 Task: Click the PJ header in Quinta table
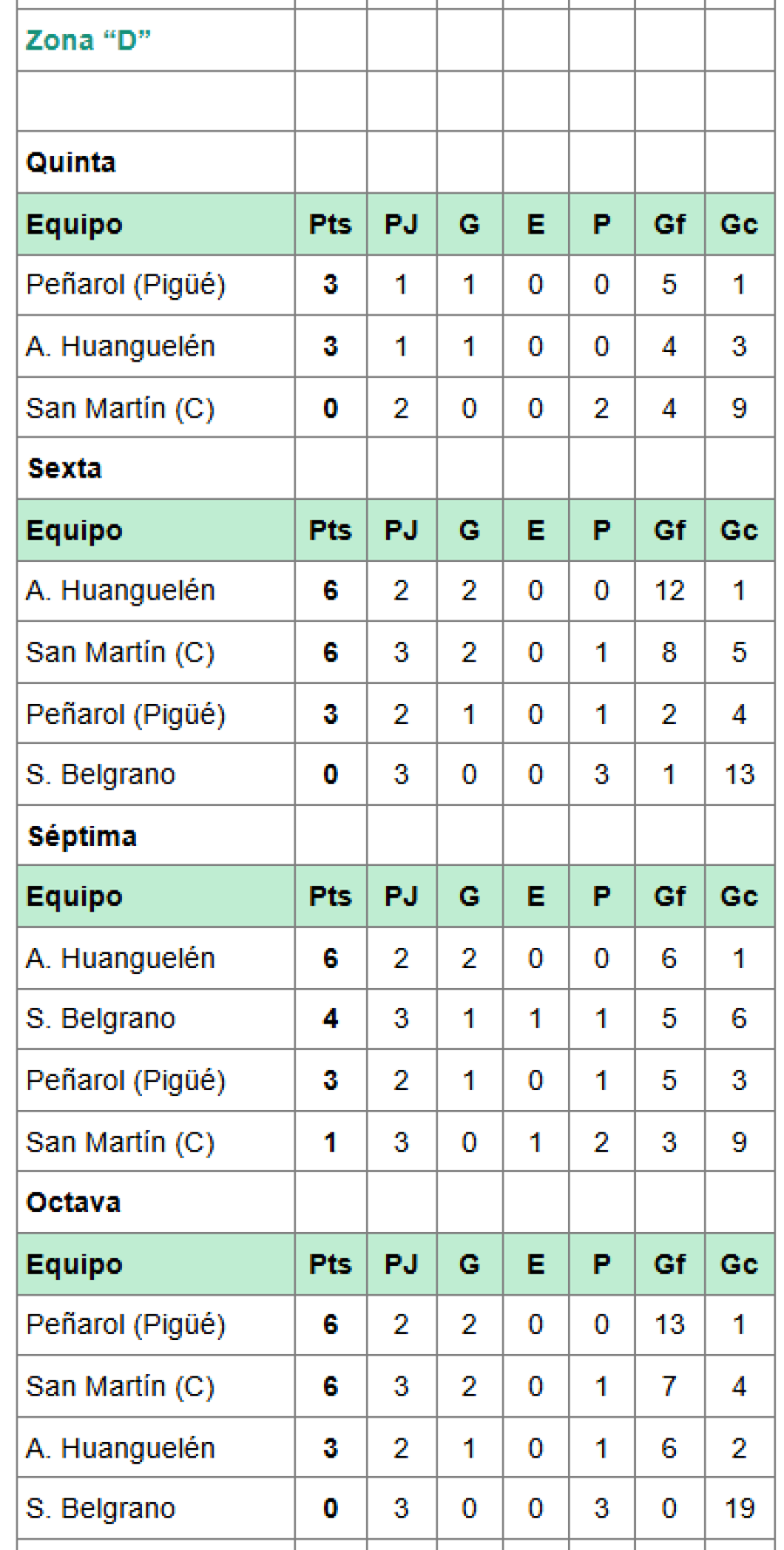[401, 225]
